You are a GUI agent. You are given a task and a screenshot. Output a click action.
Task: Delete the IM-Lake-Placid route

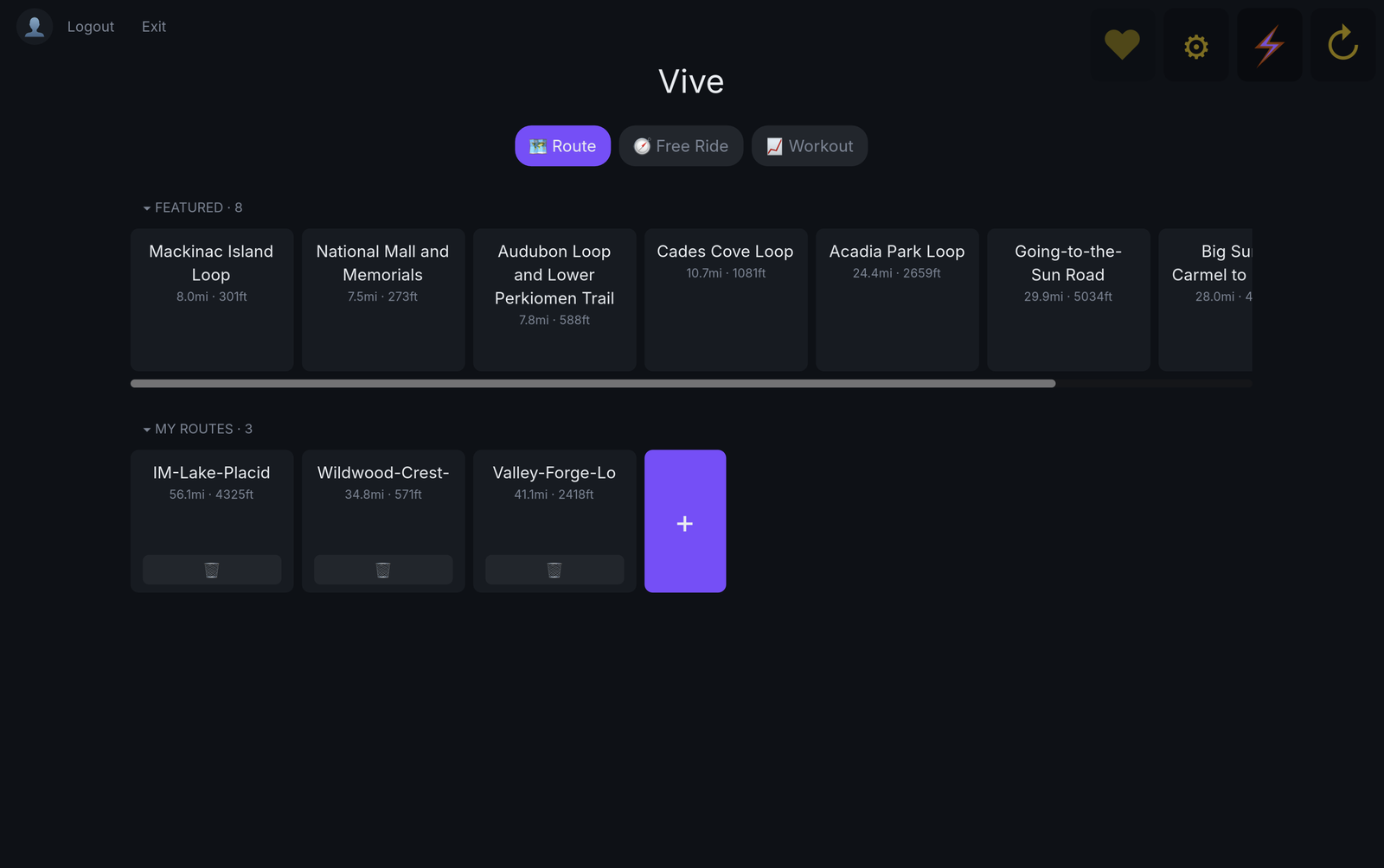(x=212, y=570)
